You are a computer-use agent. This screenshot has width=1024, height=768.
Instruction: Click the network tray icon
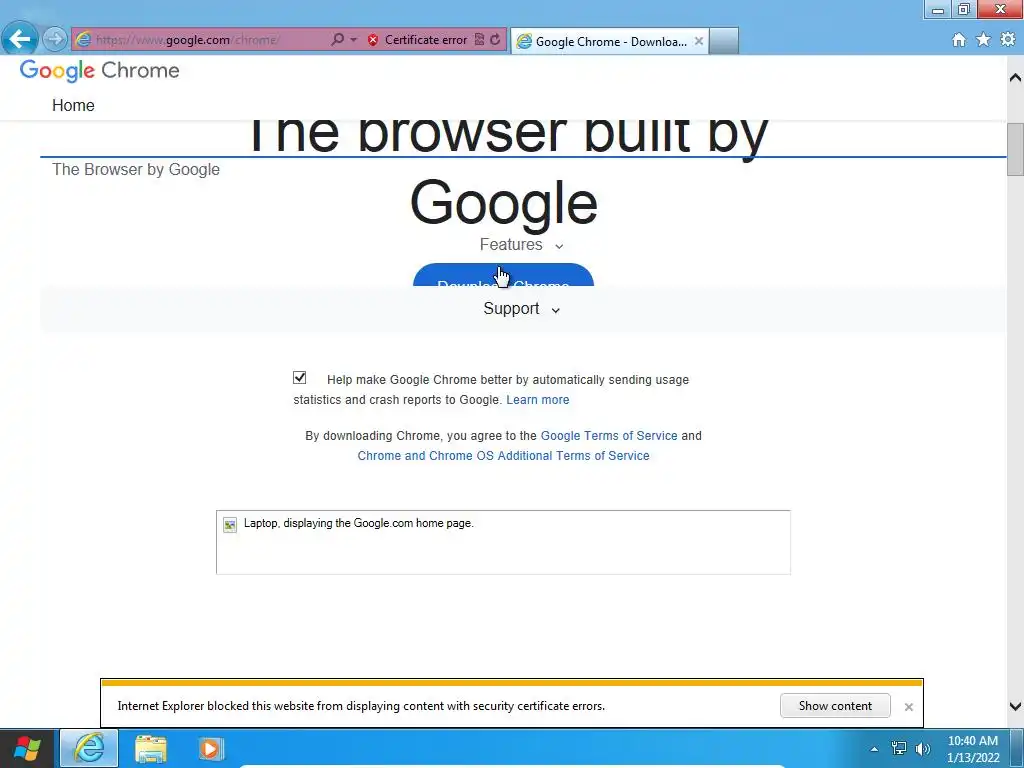coord(899,748)
